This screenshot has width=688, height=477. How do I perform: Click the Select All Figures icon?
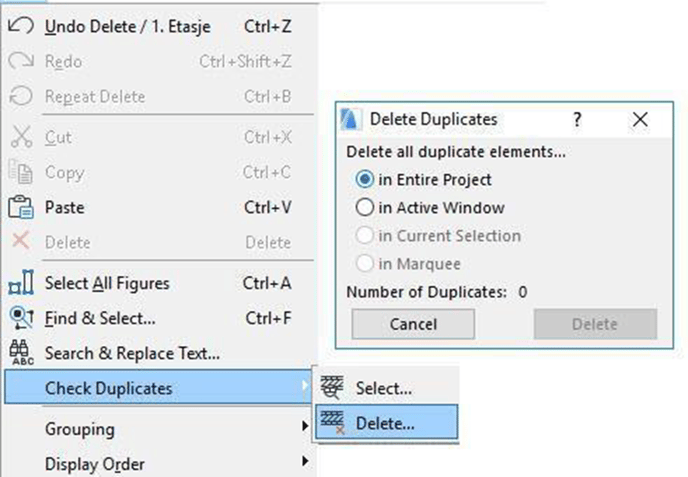(21, 283)
